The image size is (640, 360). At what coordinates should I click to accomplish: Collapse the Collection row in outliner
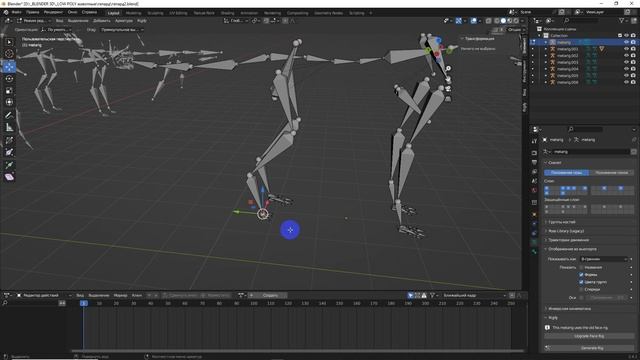539,36
